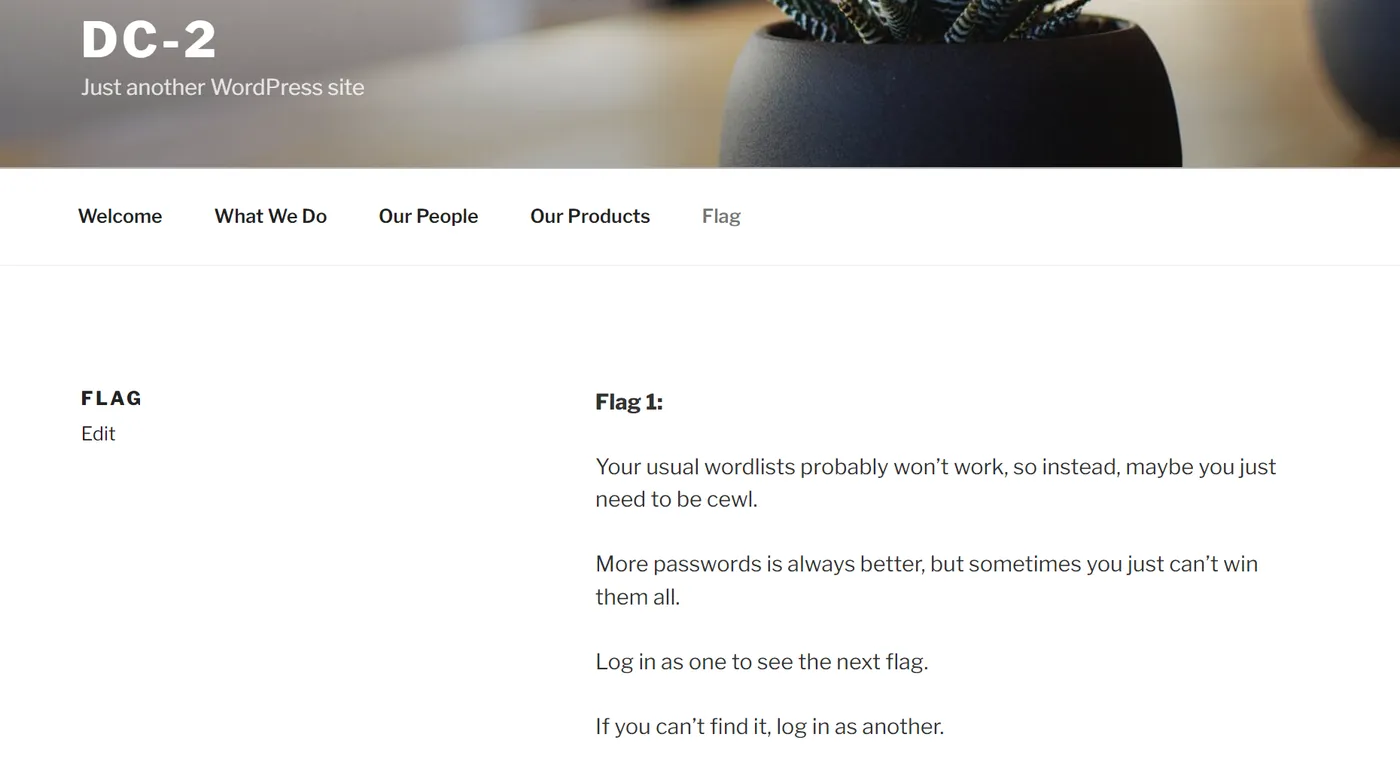Click the 'need to be cewl.' text line
Viewport: 1400px width, 783px height.
[x=677, y=499]
